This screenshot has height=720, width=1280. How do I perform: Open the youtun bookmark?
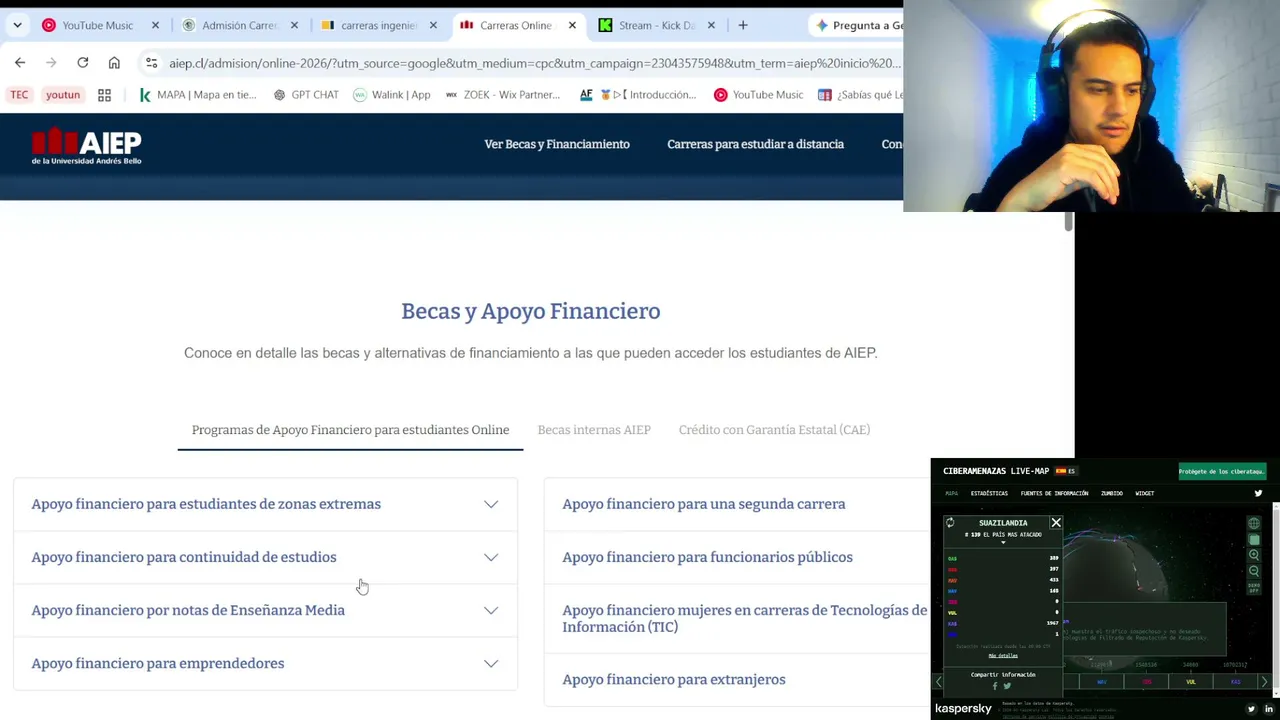[x=63, y=95]
